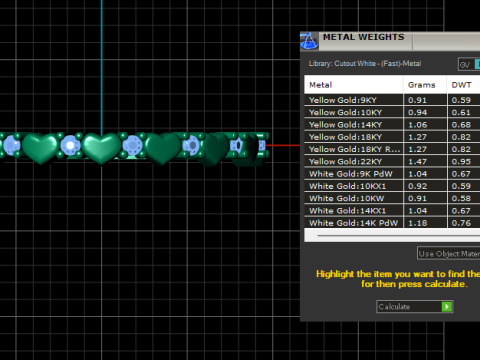Click the Library: Cutout White label
The image size is (480, 360).
click(365, 64)
